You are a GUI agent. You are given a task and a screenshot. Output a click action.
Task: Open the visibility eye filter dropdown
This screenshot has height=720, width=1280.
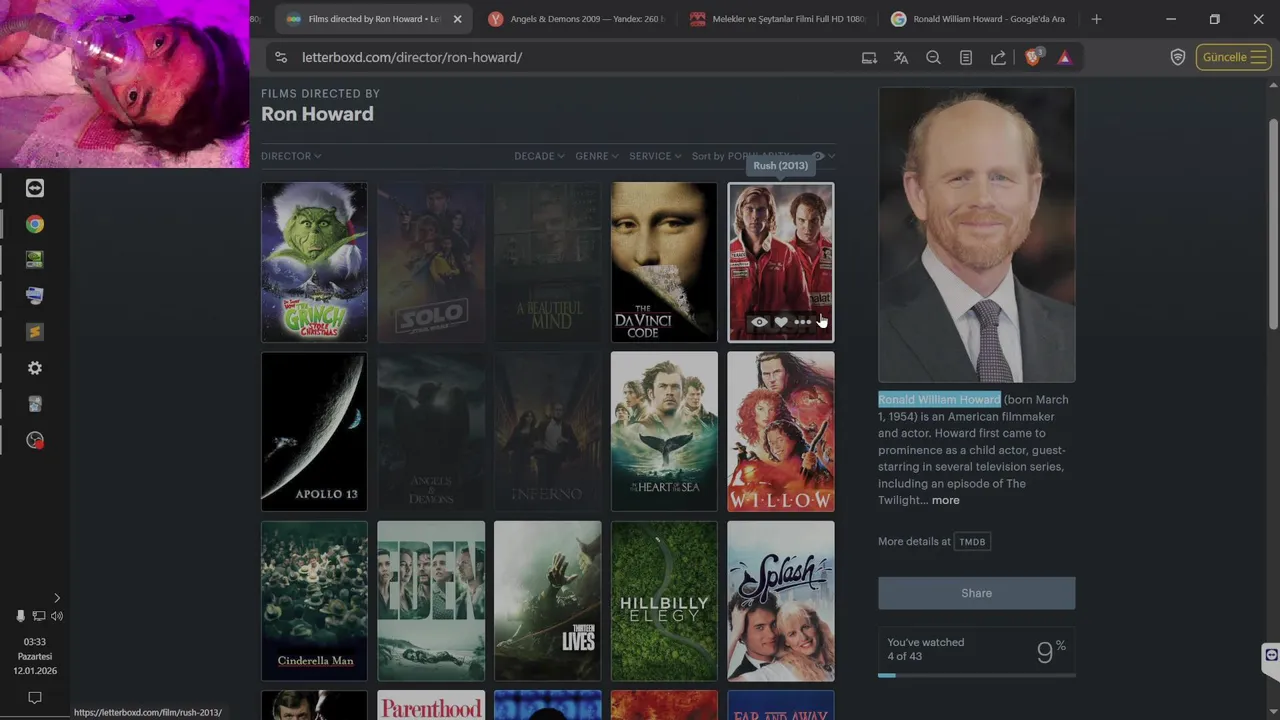823,156
